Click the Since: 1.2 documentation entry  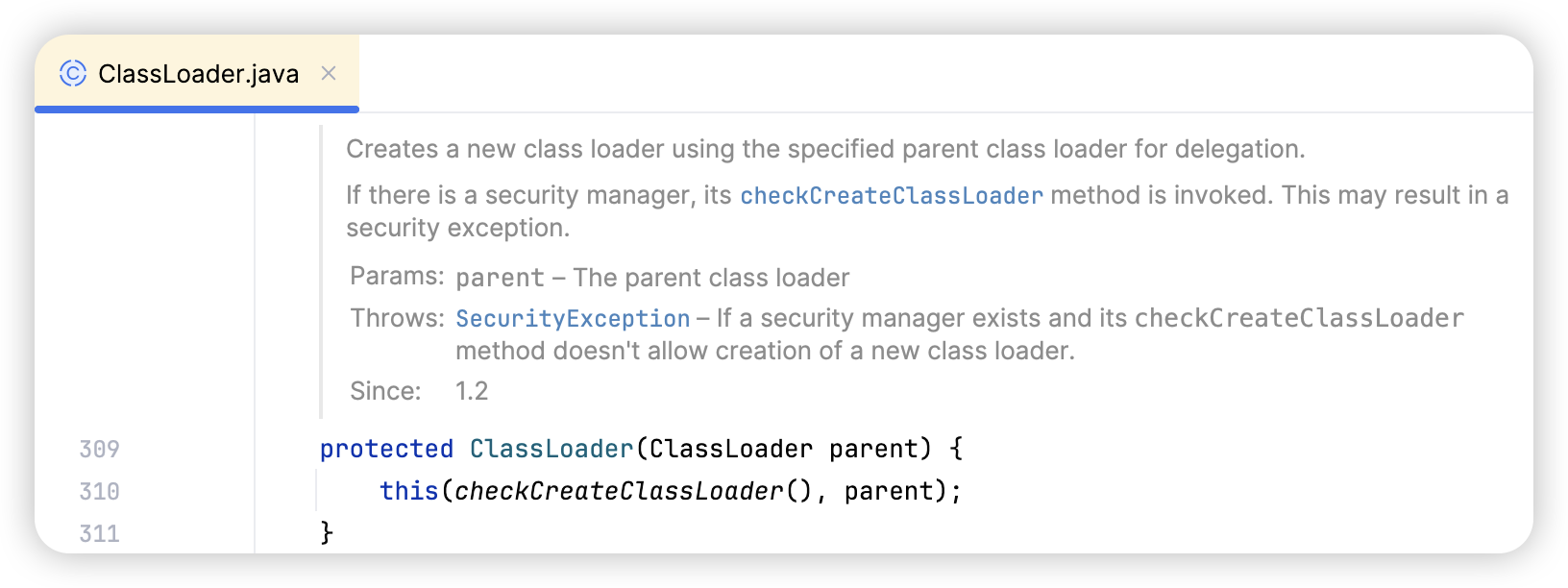click(x=471, y=392)
